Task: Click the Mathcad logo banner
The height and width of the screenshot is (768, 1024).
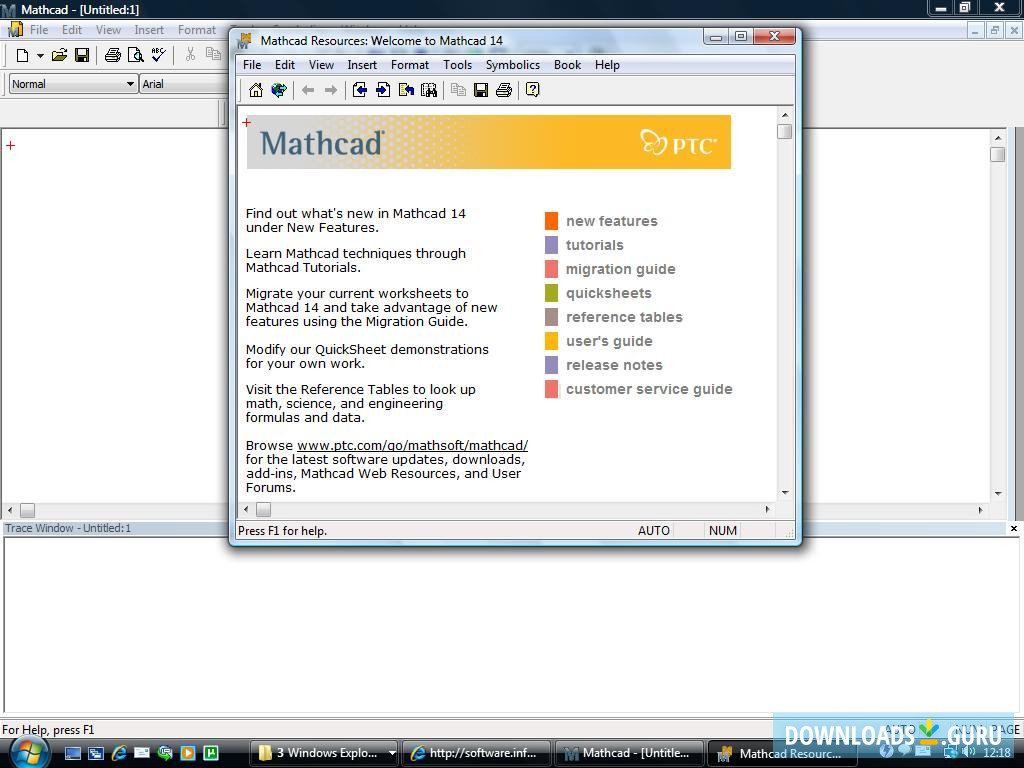Action: point(488,142)
